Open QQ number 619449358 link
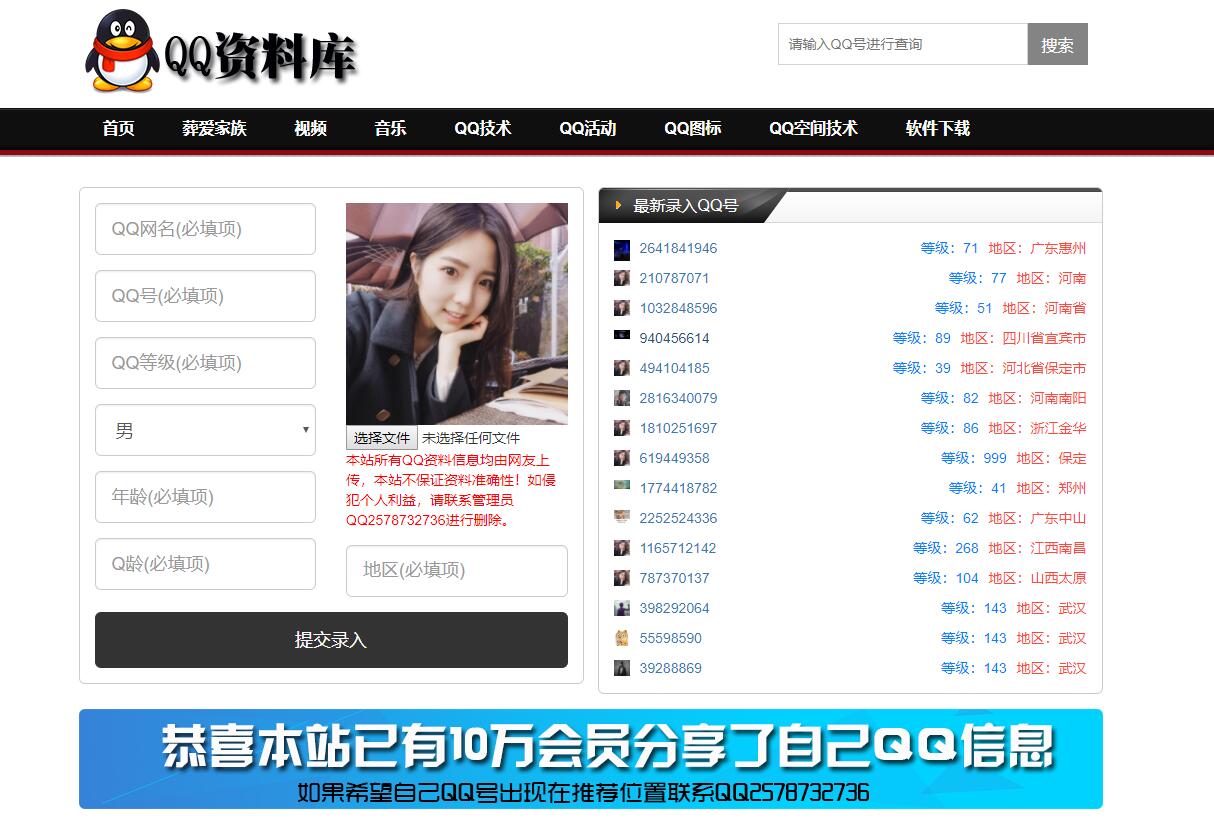 click(x=674, y=458)
